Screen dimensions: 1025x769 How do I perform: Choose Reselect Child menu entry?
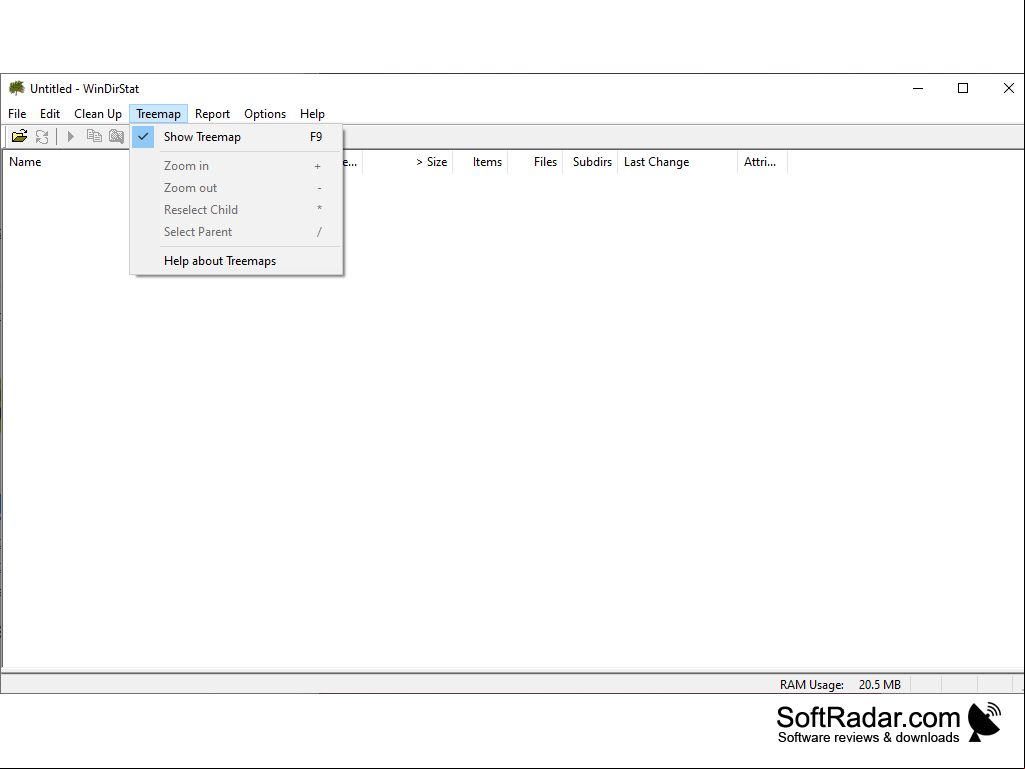click(236, 210)
